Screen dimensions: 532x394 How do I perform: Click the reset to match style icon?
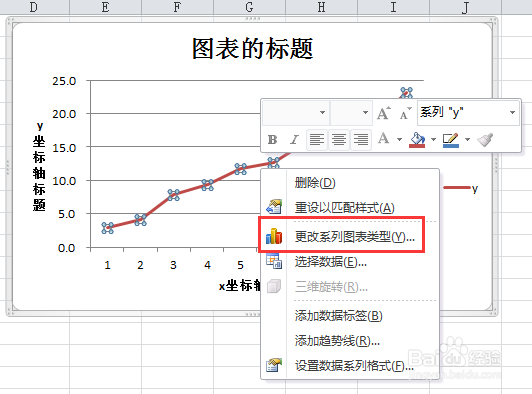(274, 207)
